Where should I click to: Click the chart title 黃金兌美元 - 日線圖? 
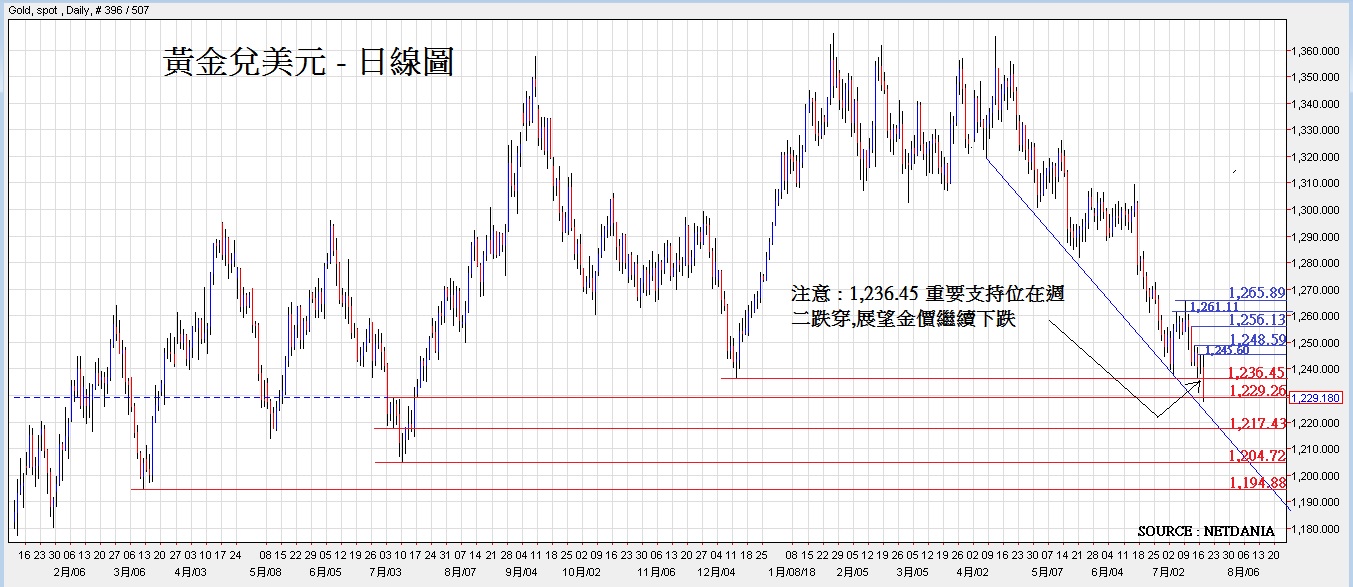coord(308,63)
